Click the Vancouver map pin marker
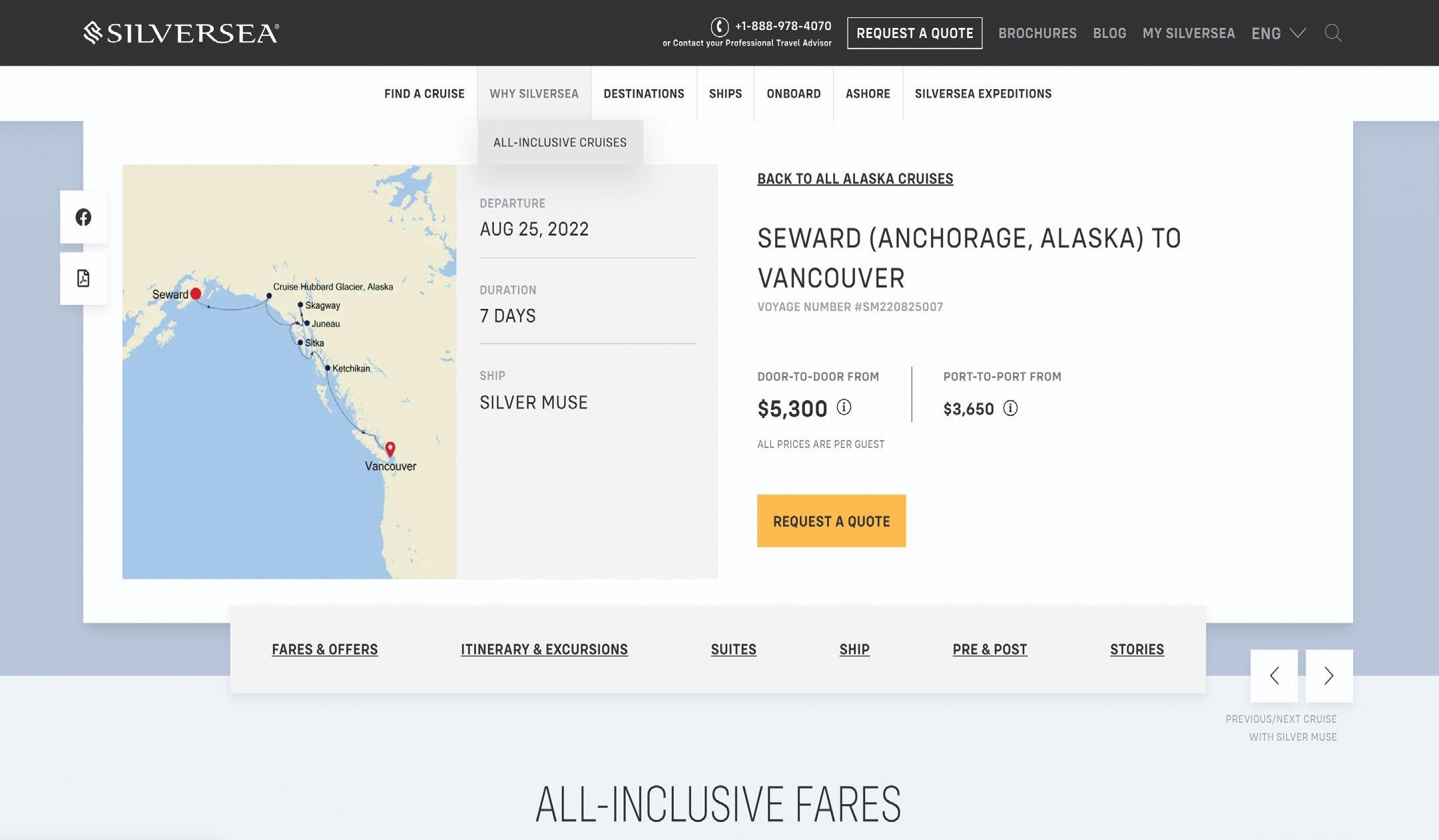The image size is (1439, 840). click(x=390, y=449)
